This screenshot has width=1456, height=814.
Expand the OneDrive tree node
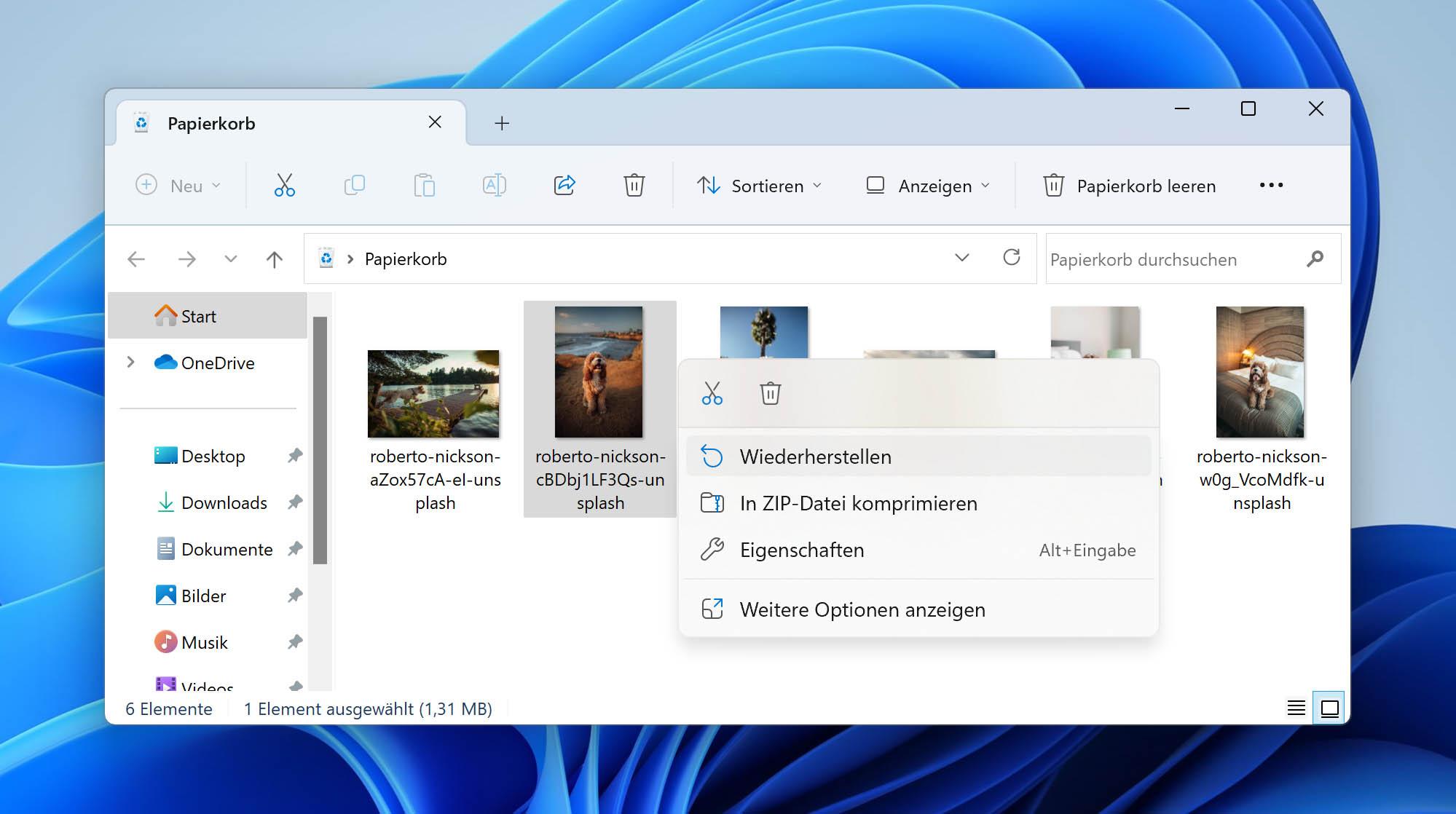tap(130, 362)
